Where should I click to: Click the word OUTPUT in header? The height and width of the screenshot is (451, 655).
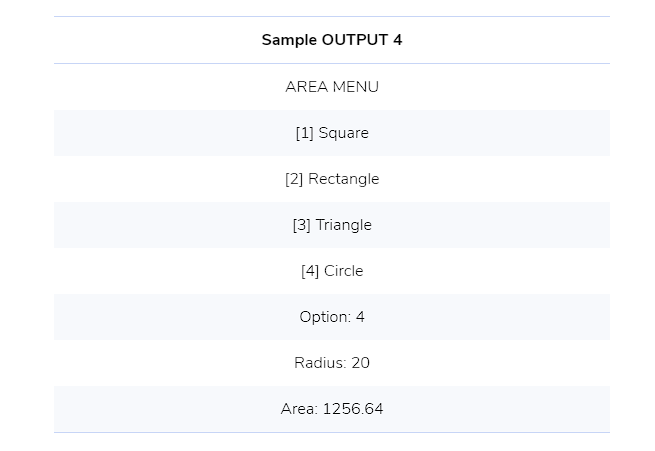[x=355, y=40]
